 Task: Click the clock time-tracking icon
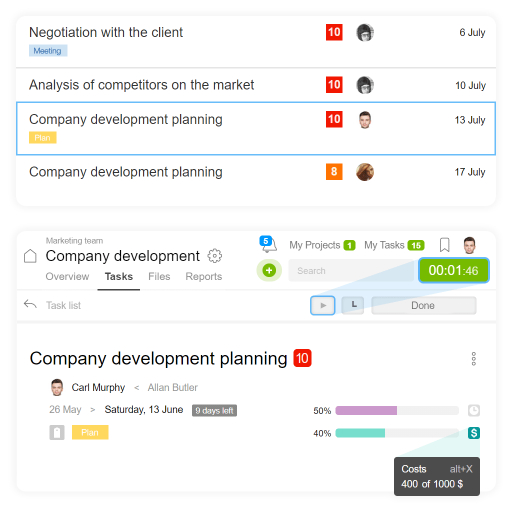tap(474, 410)
